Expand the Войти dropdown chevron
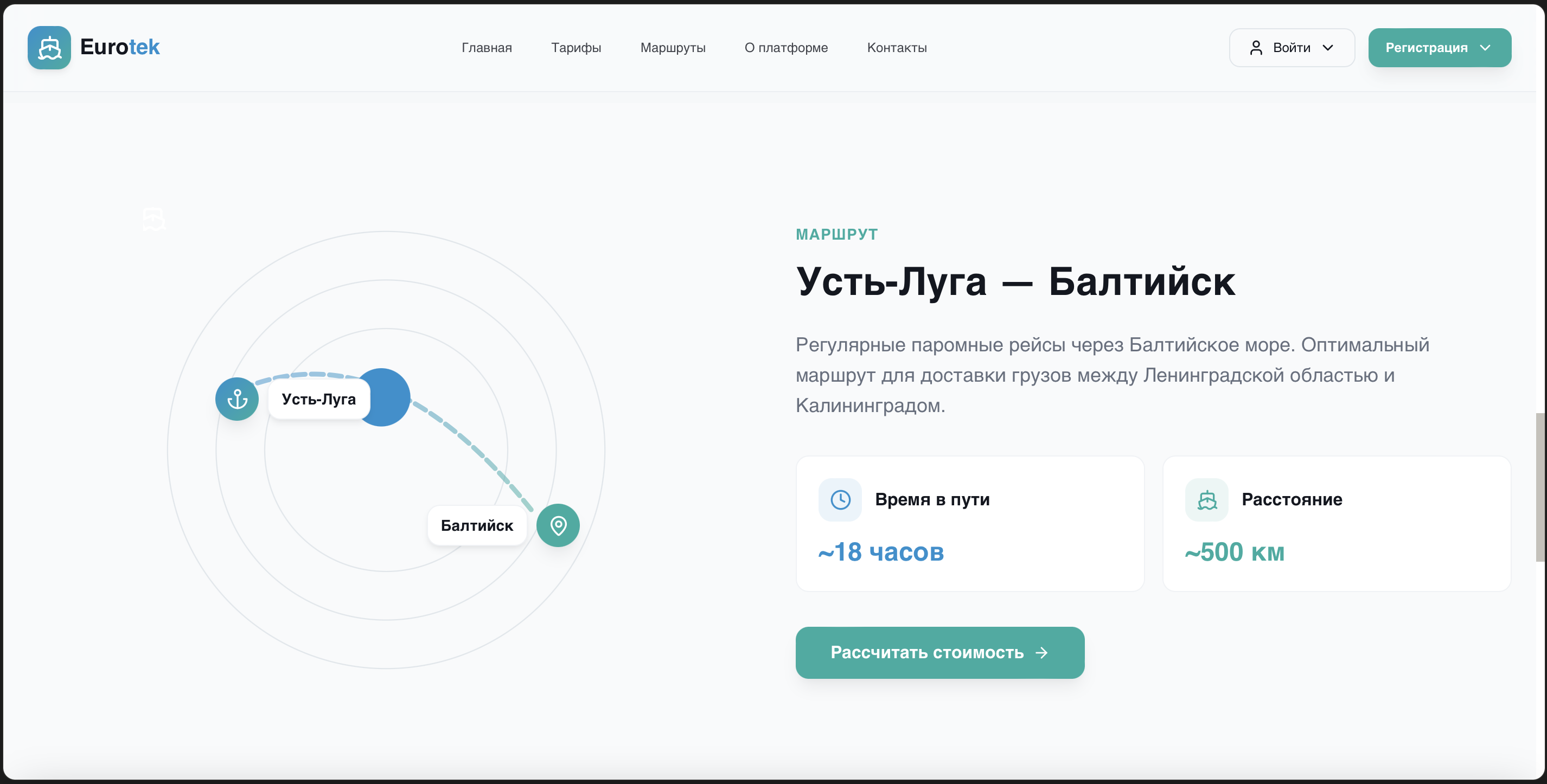1547x784 pixels. (1328, 47)
